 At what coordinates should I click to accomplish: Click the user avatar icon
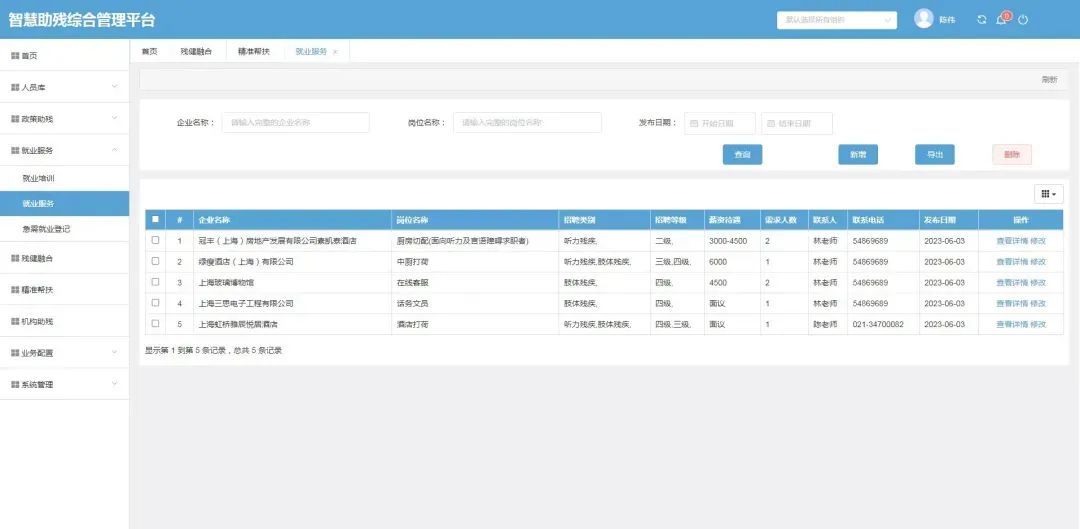click(923, 19)
